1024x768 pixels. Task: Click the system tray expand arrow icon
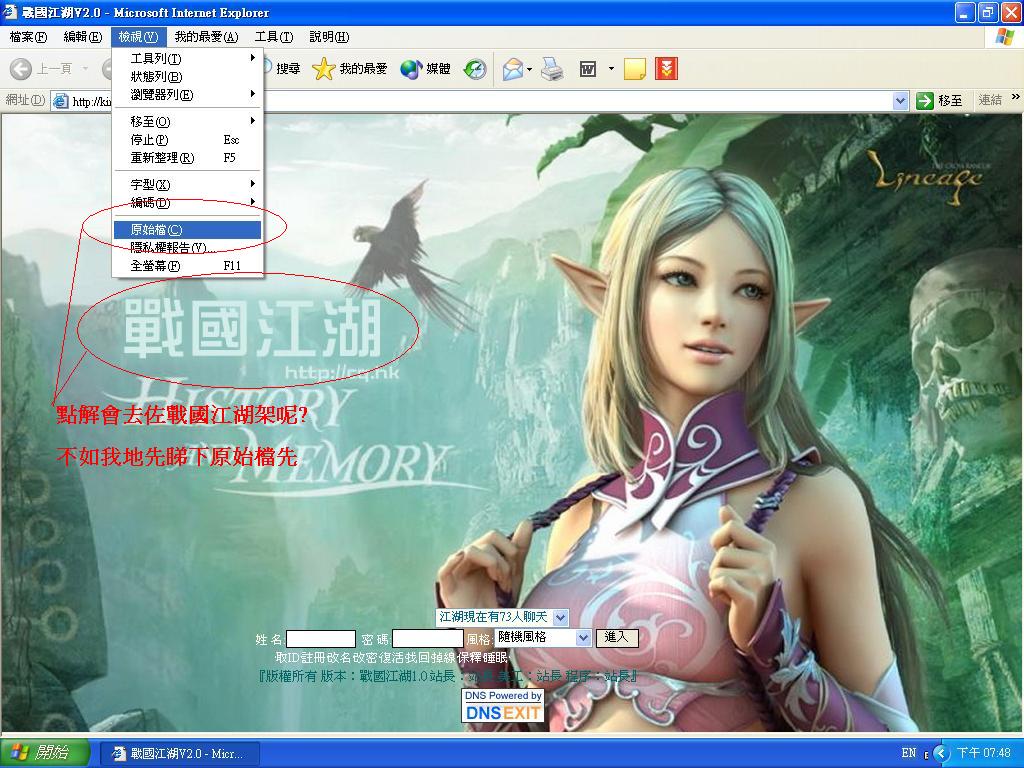tap(940, 754)
